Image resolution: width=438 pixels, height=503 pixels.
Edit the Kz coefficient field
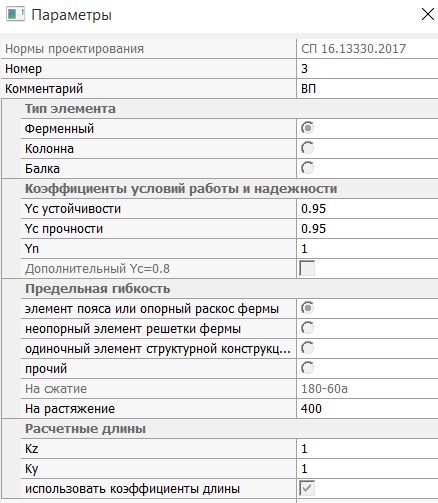tap(367, 449)
